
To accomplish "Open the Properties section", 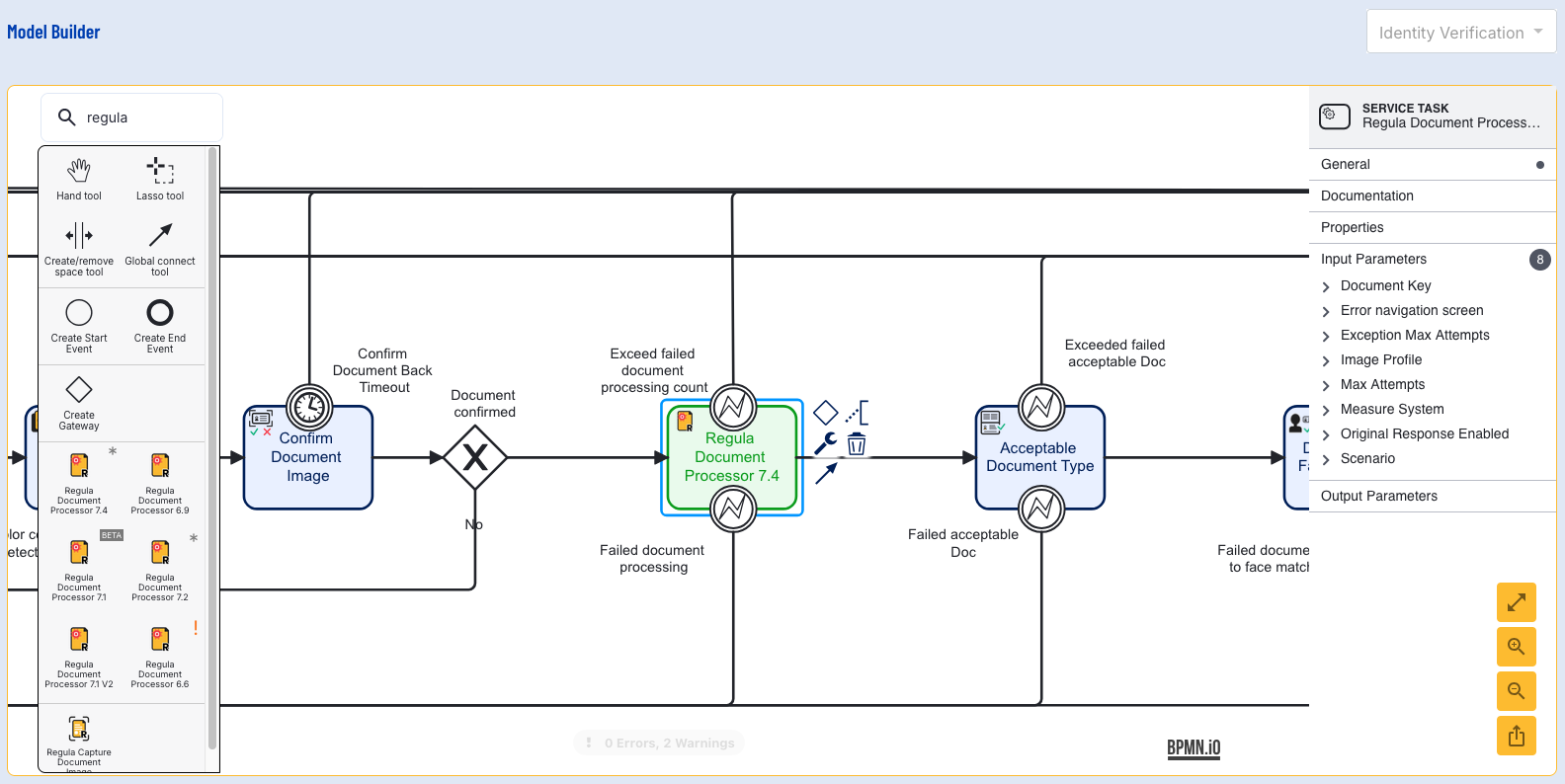I will coord(1433,227).
